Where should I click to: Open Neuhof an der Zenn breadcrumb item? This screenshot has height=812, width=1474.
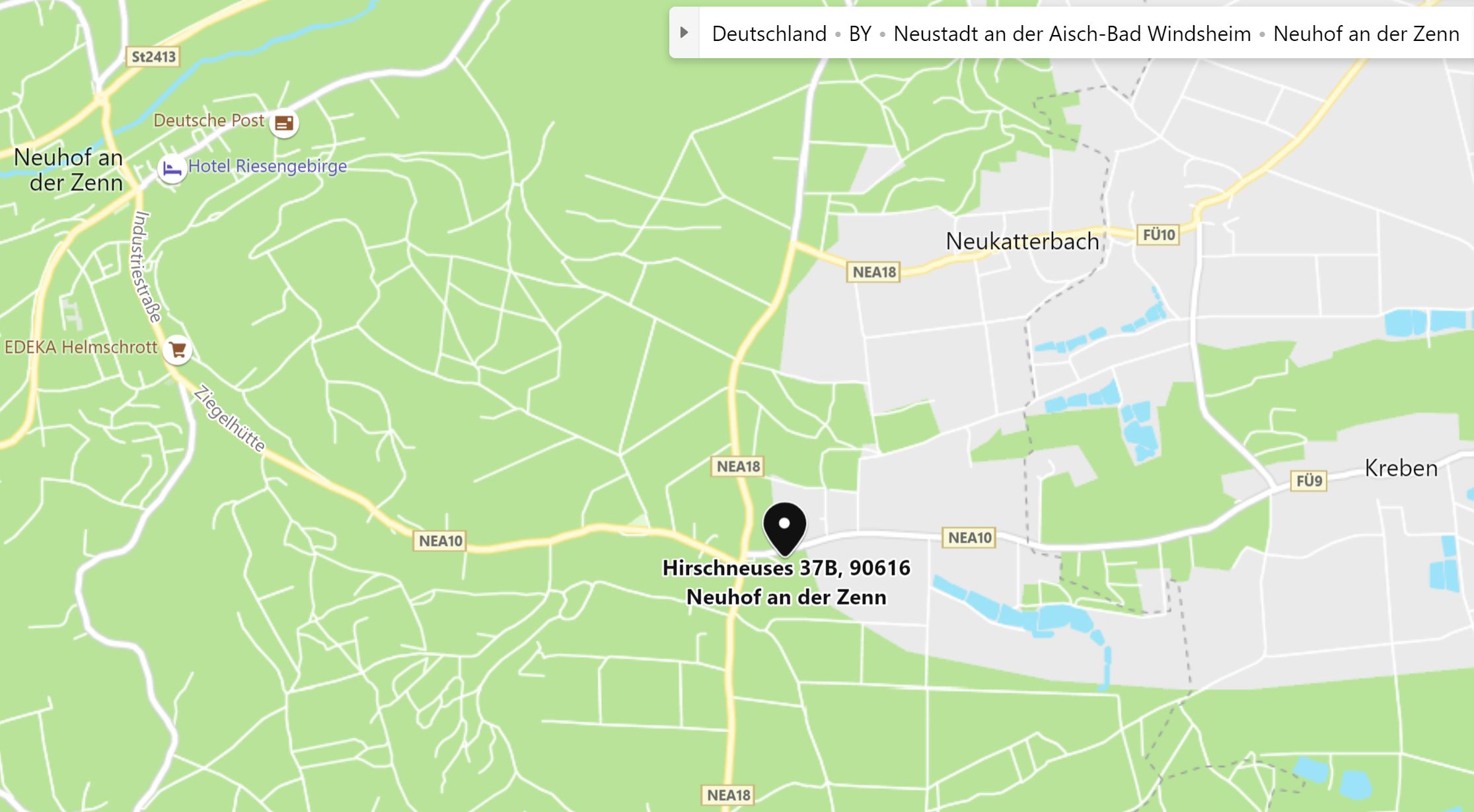coord(1366,34)
